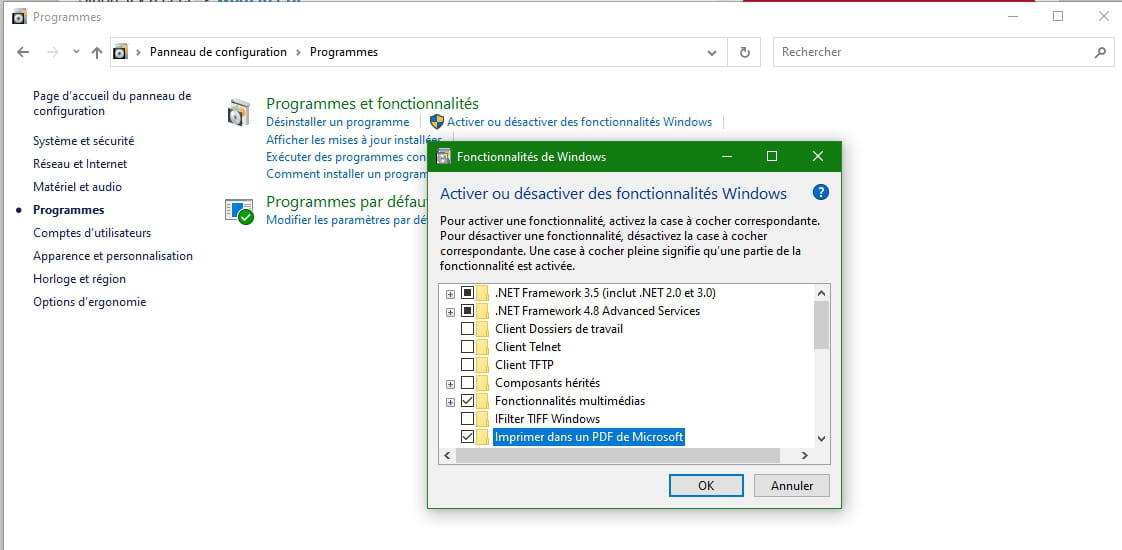
Task: Select Client Telnet row text
Action: click(528, 347)
